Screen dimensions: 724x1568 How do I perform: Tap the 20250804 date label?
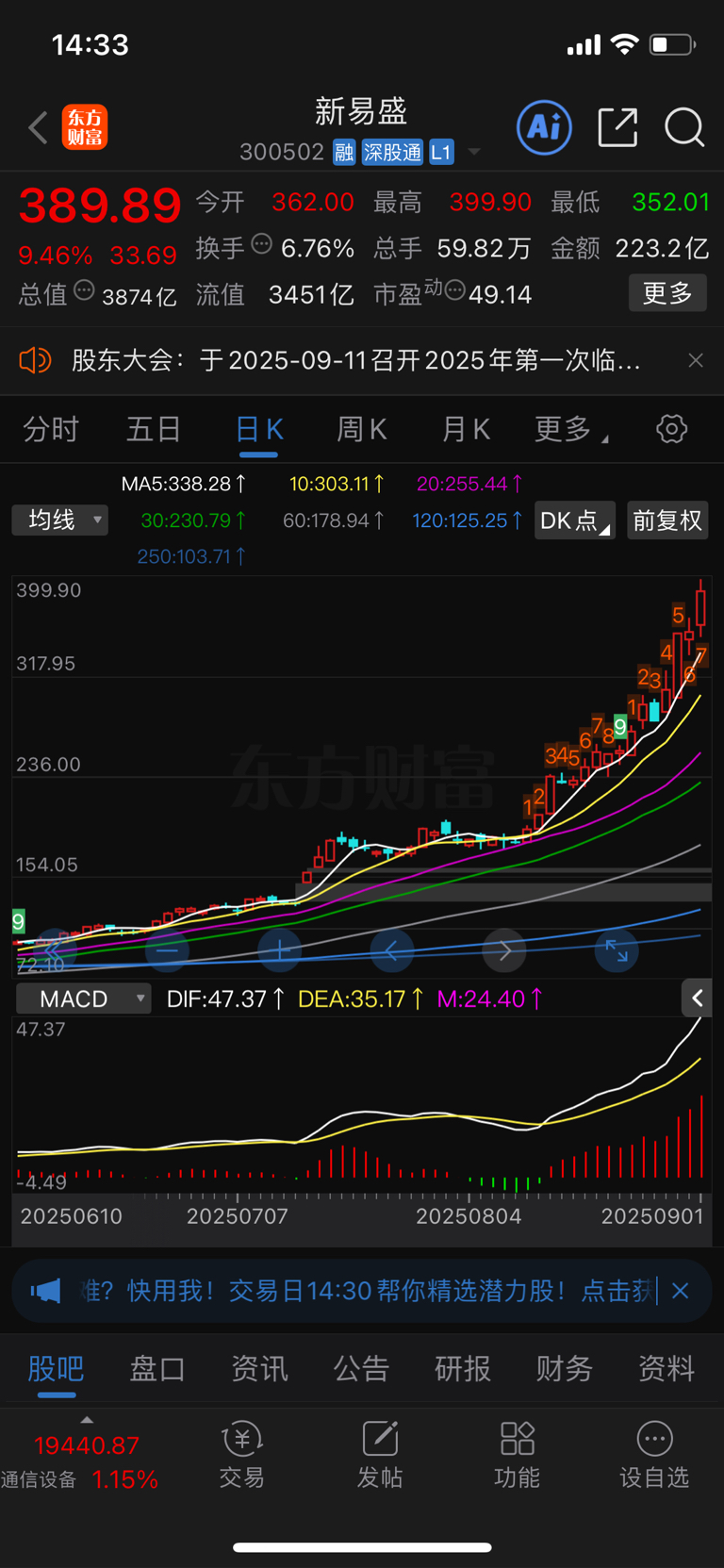coord(469,1216)
